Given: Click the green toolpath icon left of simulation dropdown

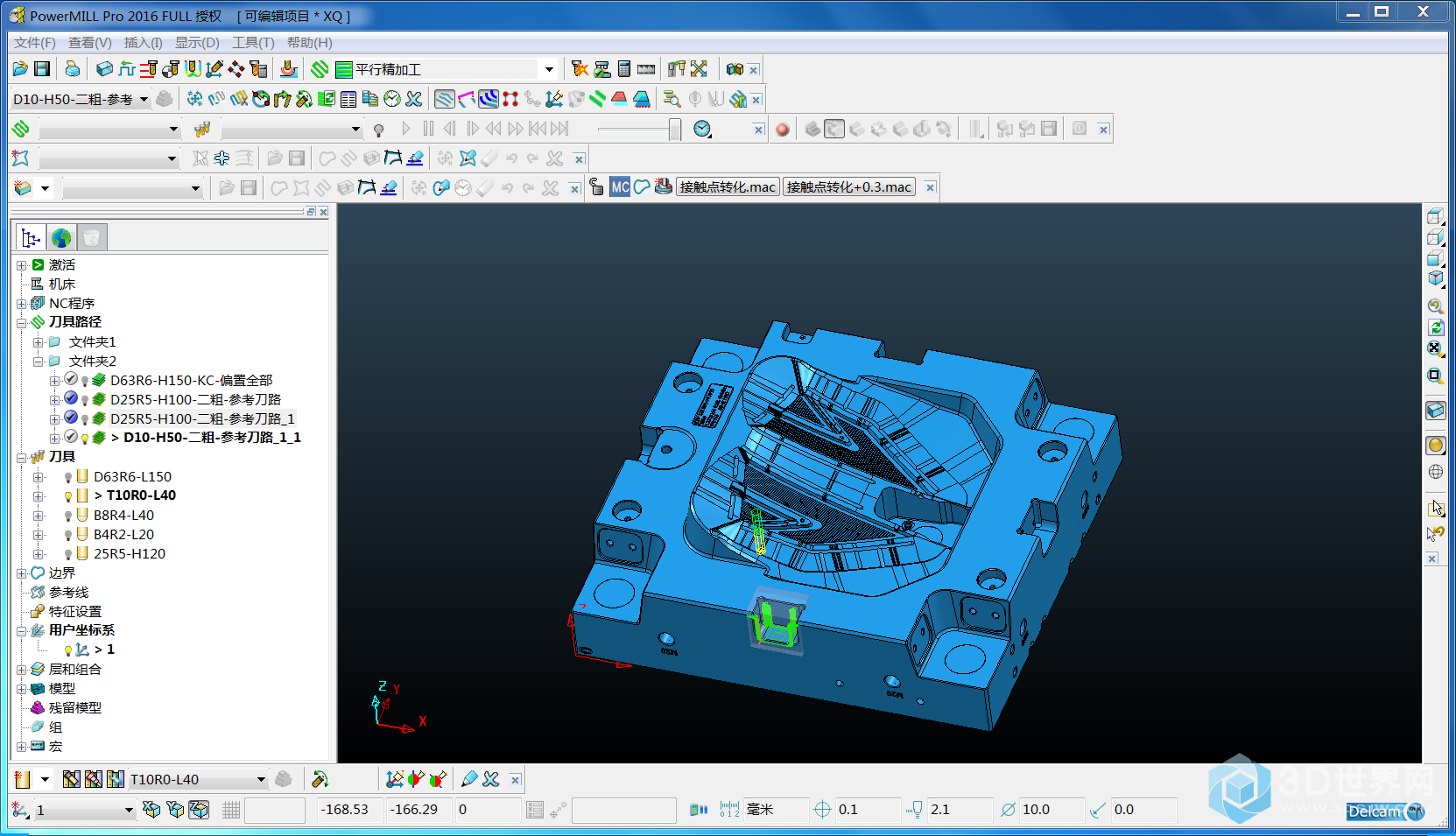Looking at the screenshot, I should pyautogui.click(x=21, y=130).
